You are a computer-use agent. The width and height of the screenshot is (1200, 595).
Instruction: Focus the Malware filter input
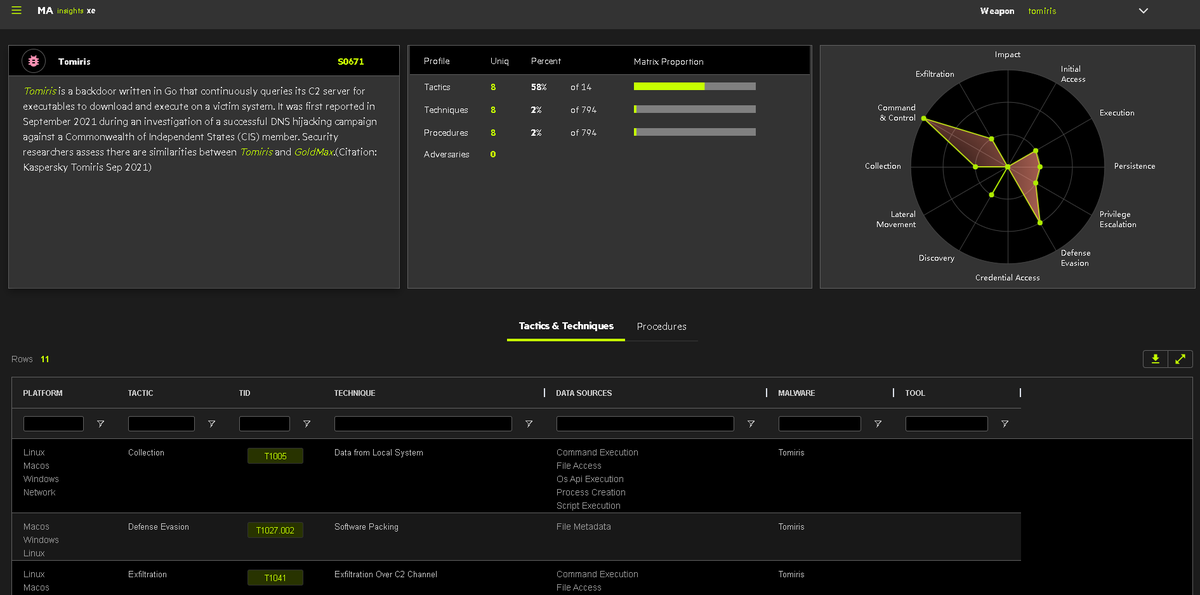tap(820, 424)
